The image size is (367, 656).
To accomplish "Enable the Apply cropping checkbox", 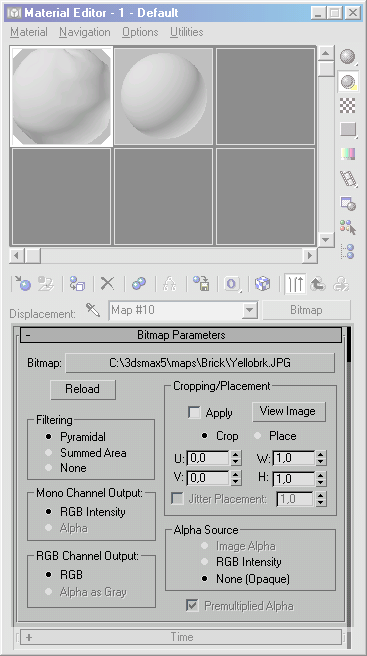I will [194, 413].
